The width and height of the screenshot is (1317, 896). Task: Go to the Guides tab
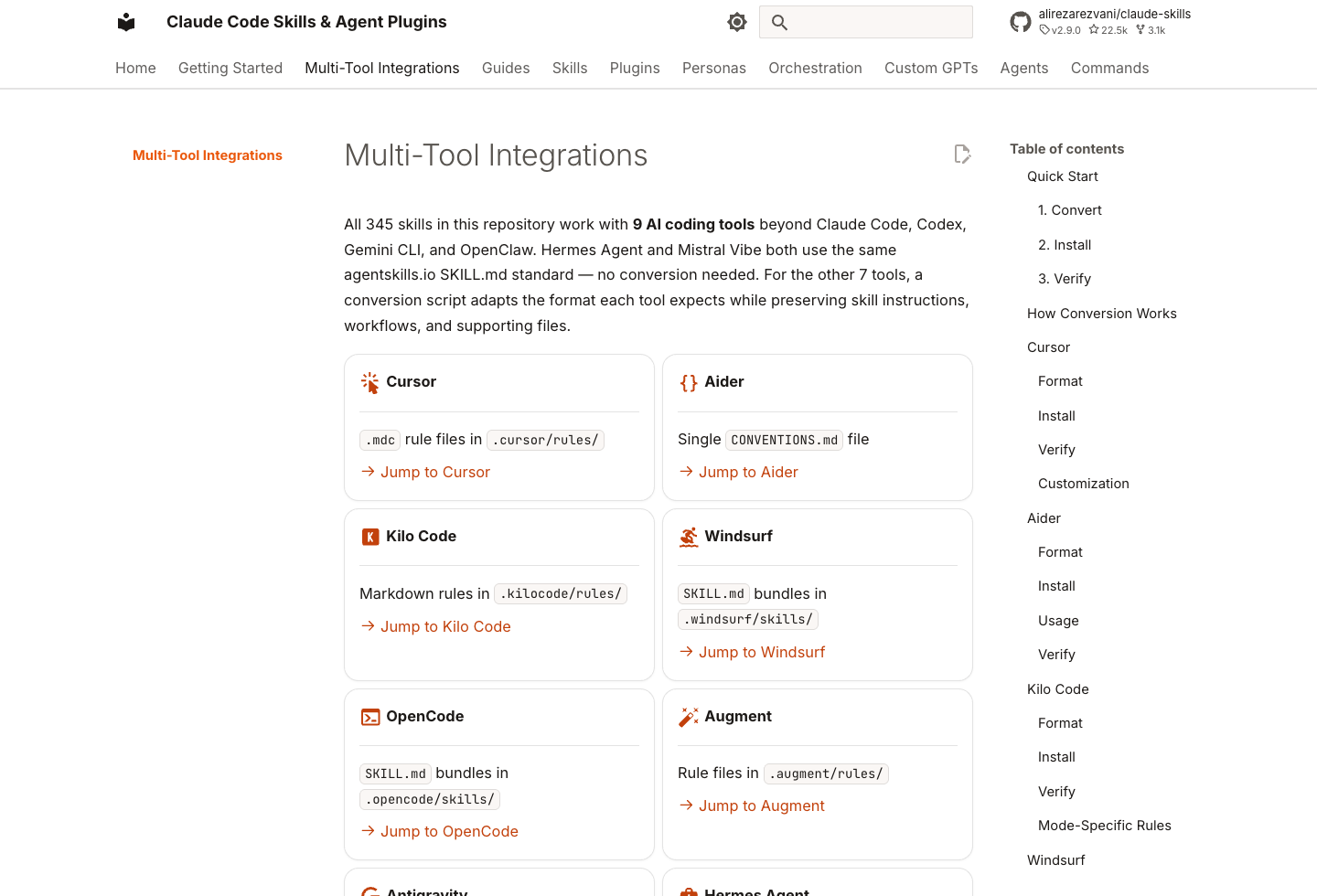pyautogui.click(x=506, y=68)
